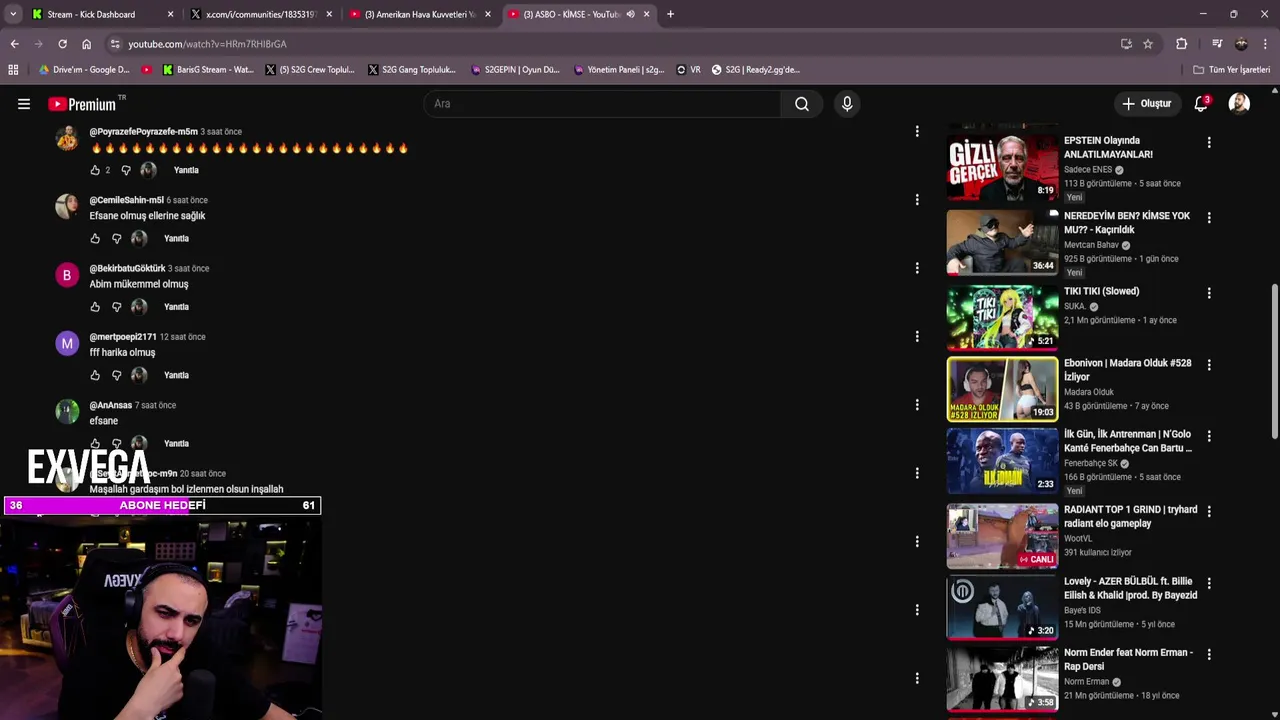Bookmark this page with star icon

[x=1148, y=44]
